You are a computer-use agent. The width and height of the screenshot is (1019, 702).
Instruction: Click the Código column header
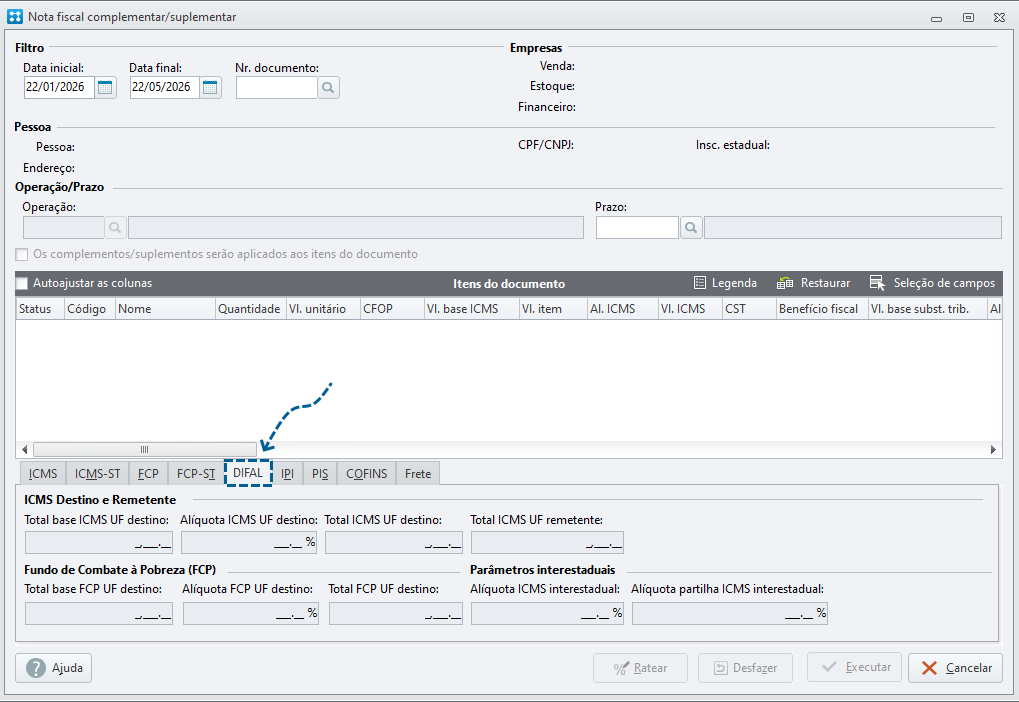pos(90,309)
